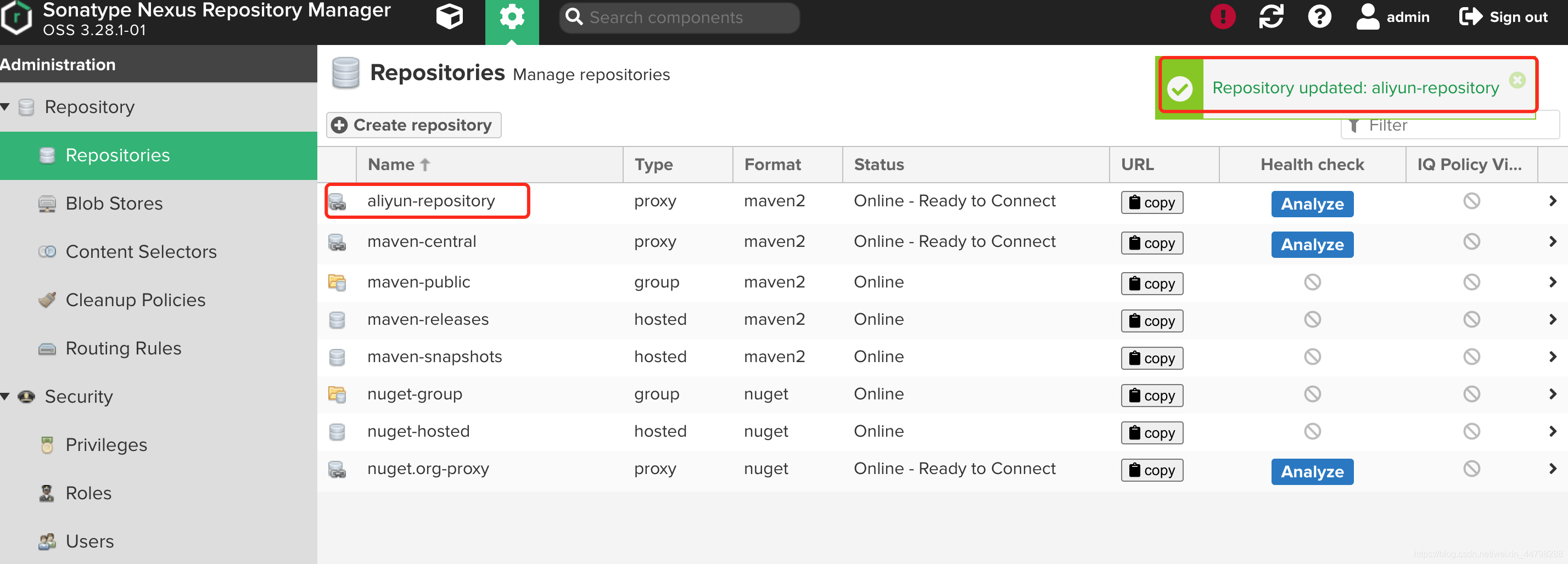Select Repositories in the sidebar
The image size is (1568, 564).
158,156
